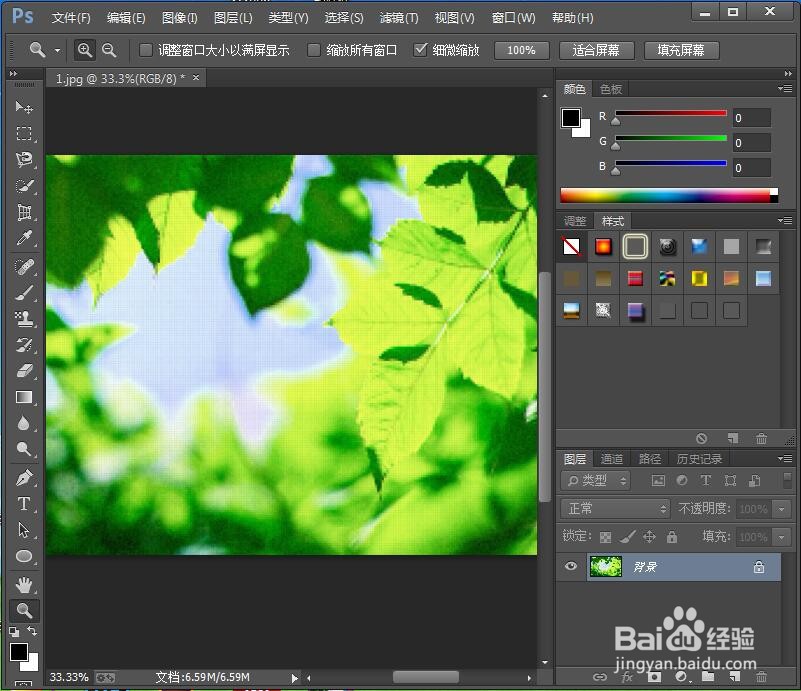Select the Move tool

(x=23, y=107)
